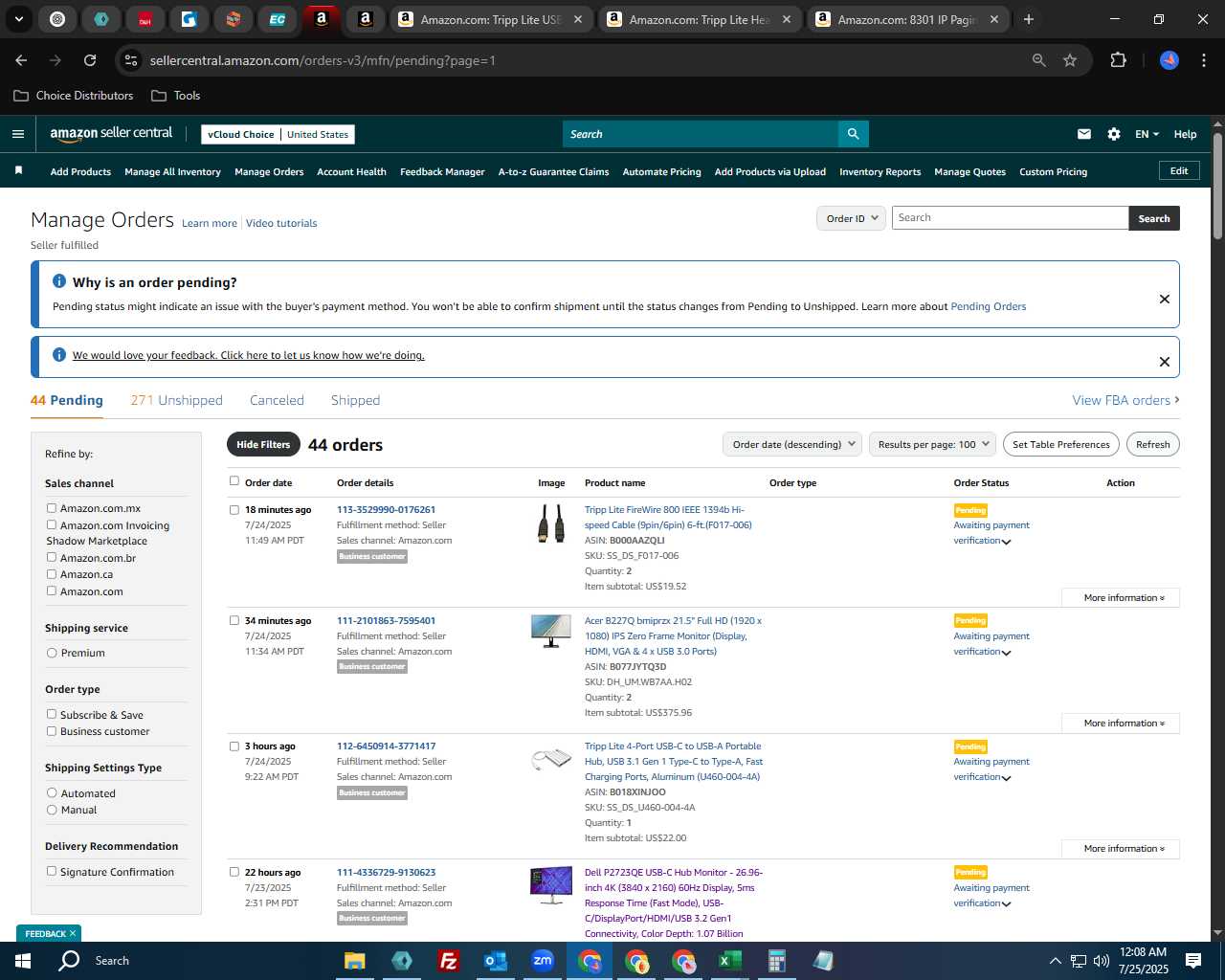Viewport: 1225px width, 980px height.
Task: Open Zoom from the taskbar
Action: click(x=543, y=961)
